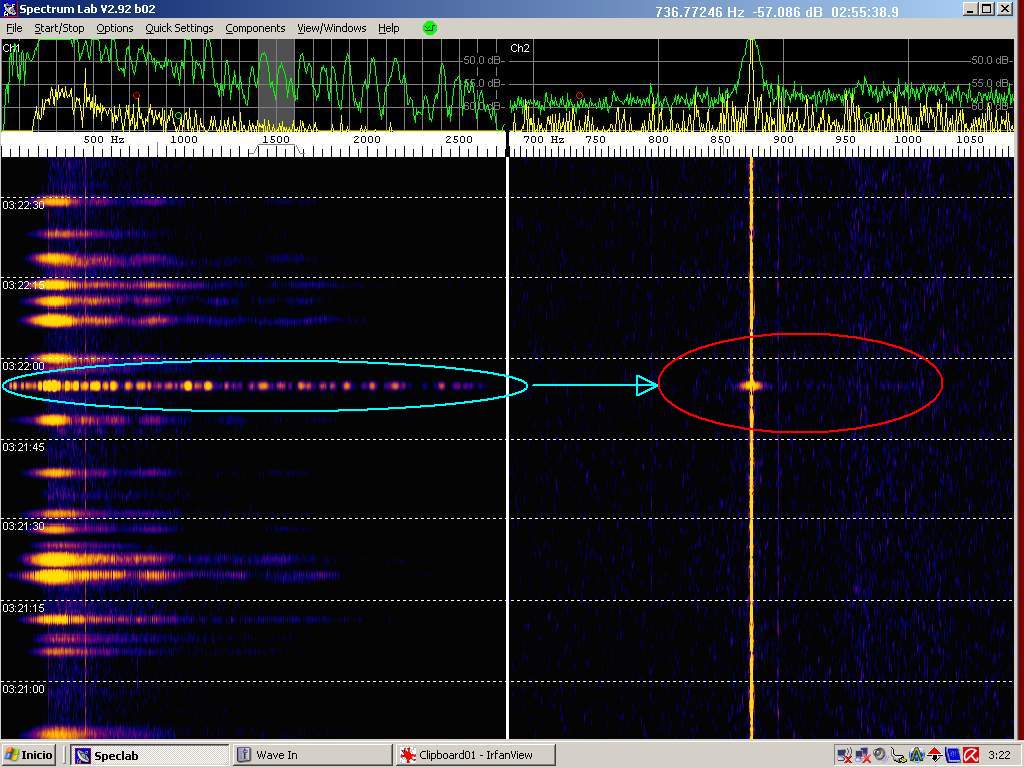This screenshot has height=768, width=1024.
Task: Click the red up/down arrow tray icon
Action: point(934,755)
